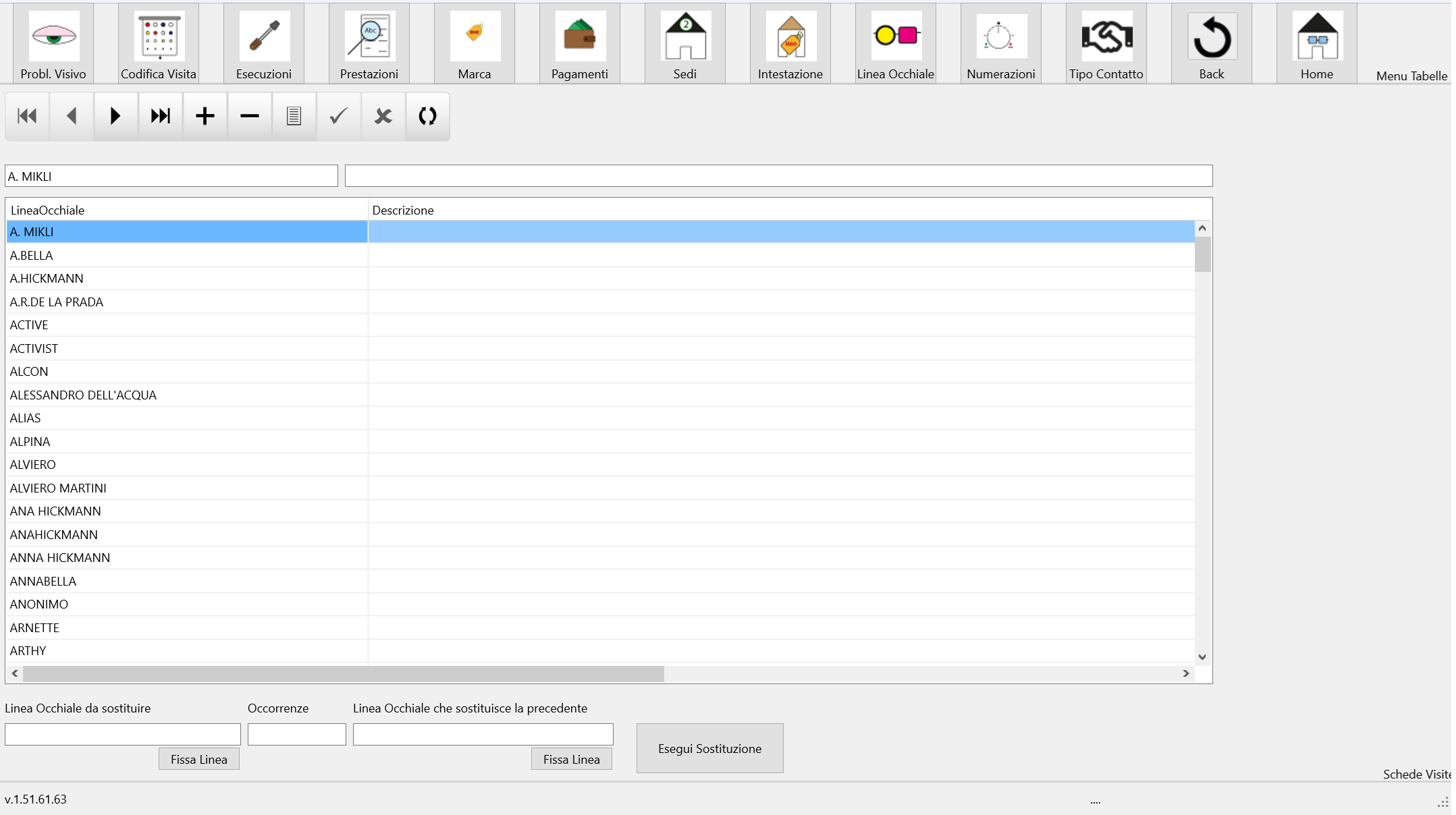Select the ACTIVIST row
The width and height of the screenshot is (1456, 815).
(x=601, y=348)
